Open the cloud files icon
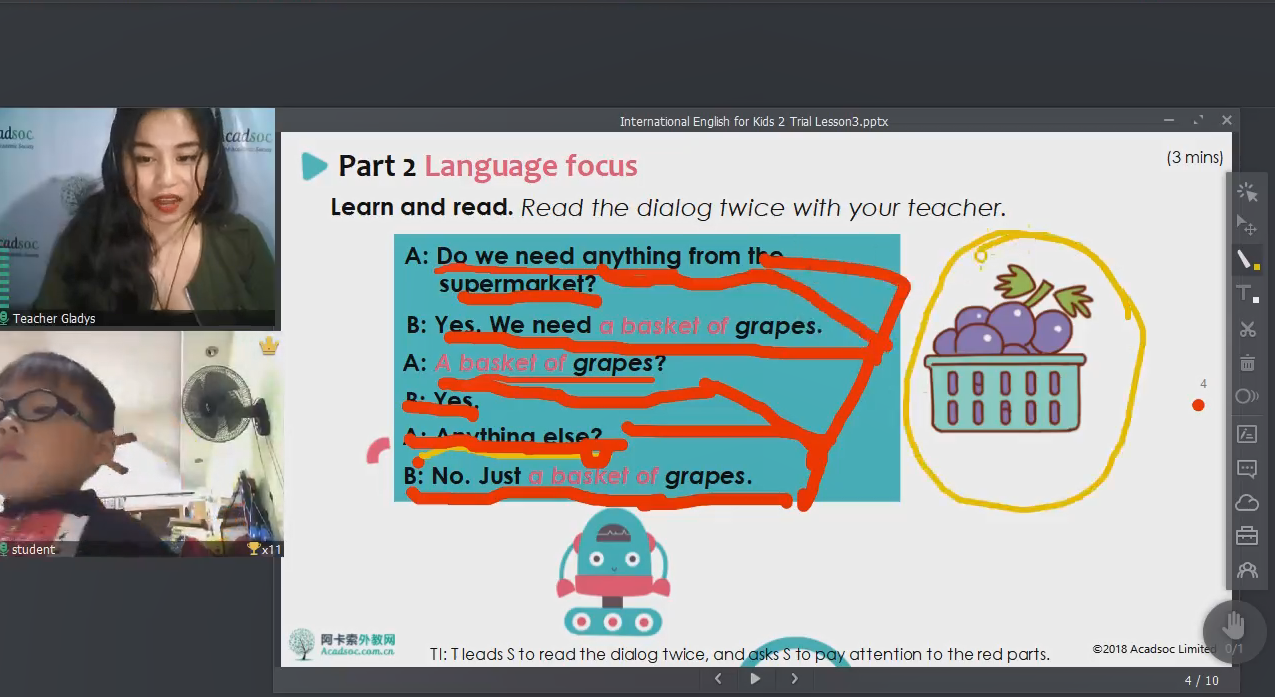 1247,502
